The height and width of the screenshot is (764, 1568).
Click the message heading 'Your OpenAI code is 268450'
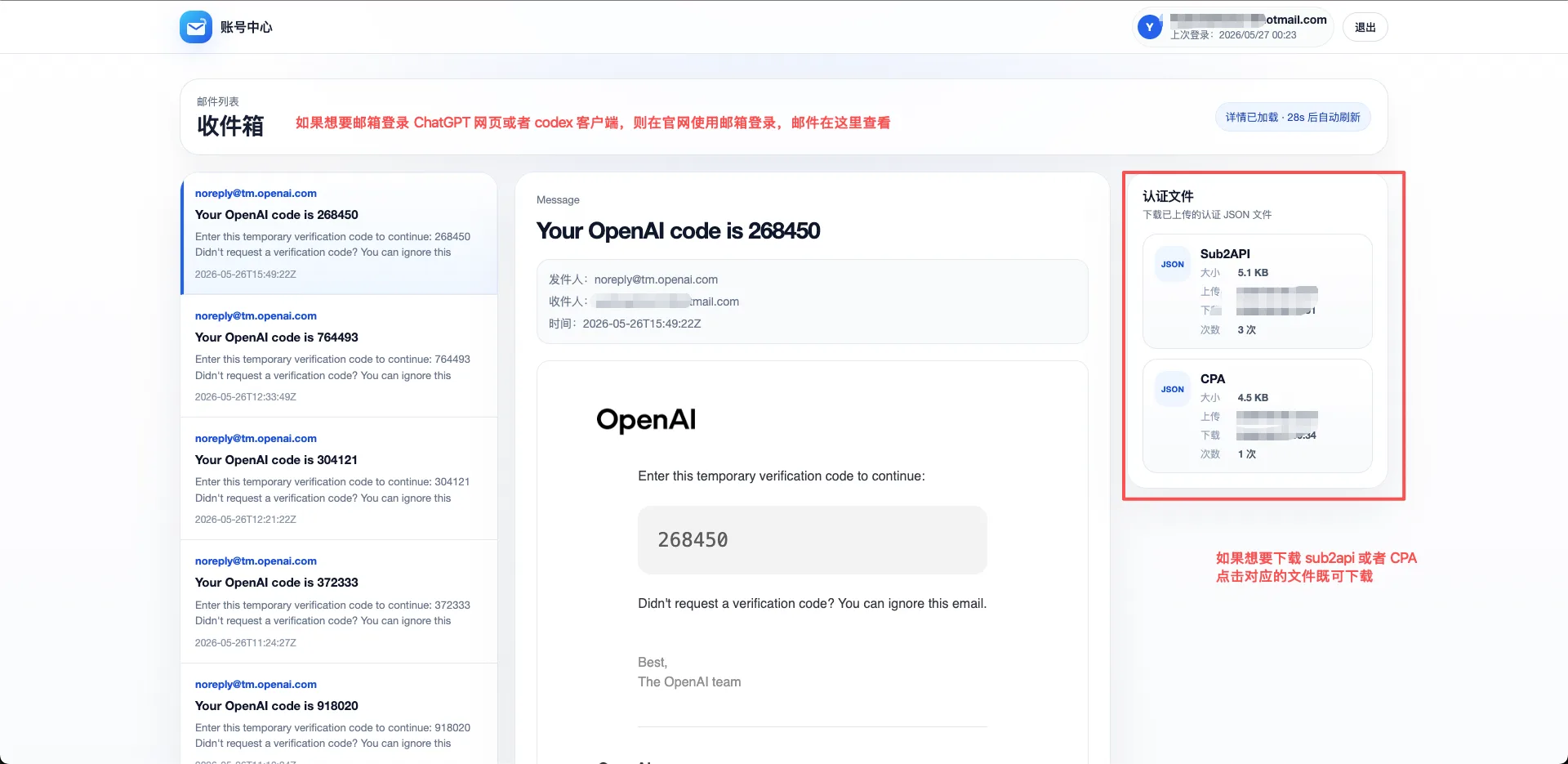pyautogui.click(x=679, y=230)
